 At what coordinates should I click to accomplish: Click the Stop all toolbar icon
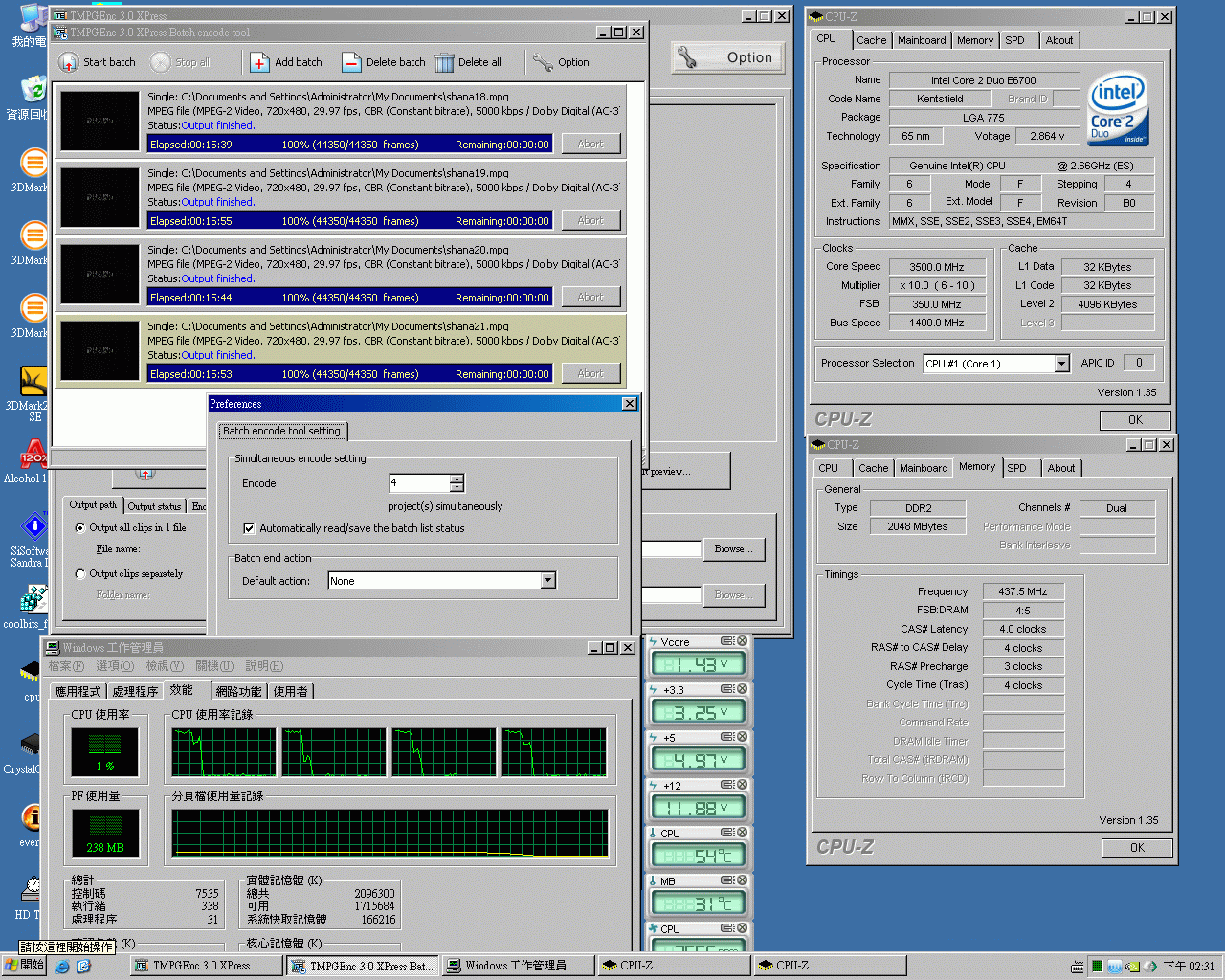pos(161,62)
